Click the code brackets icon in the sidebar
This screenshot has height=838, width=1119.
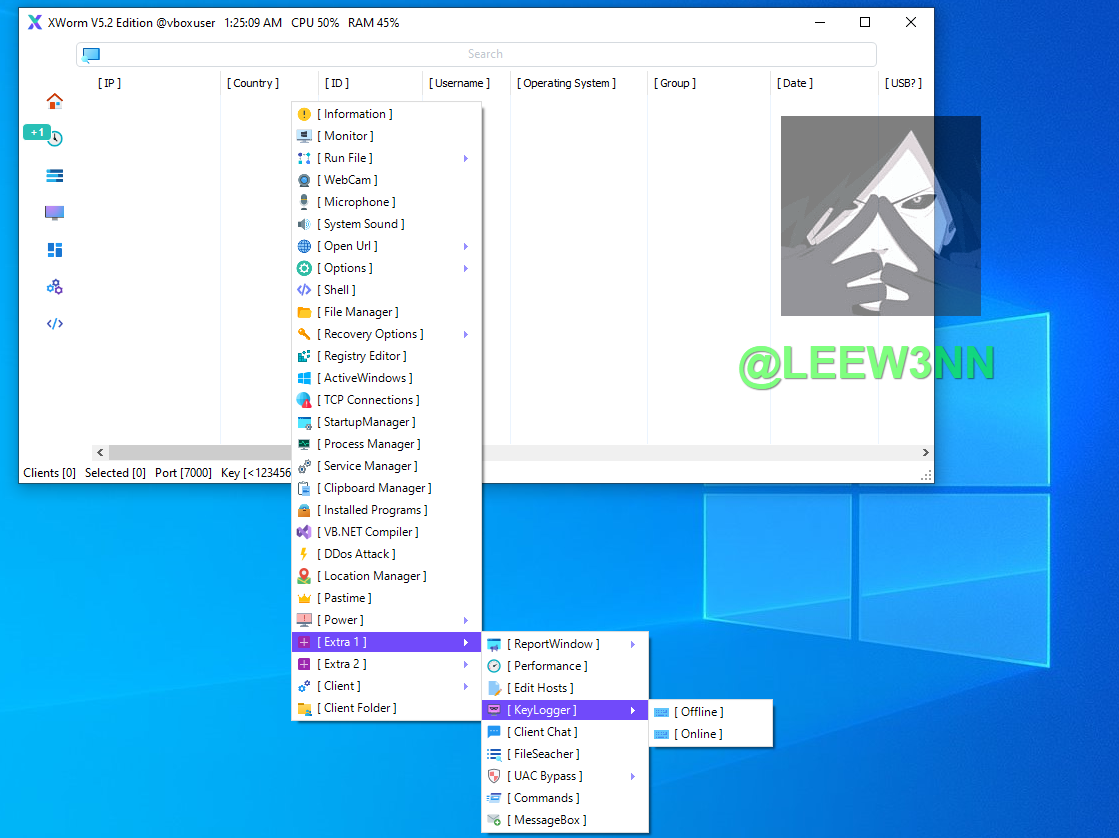click(55, 324)
